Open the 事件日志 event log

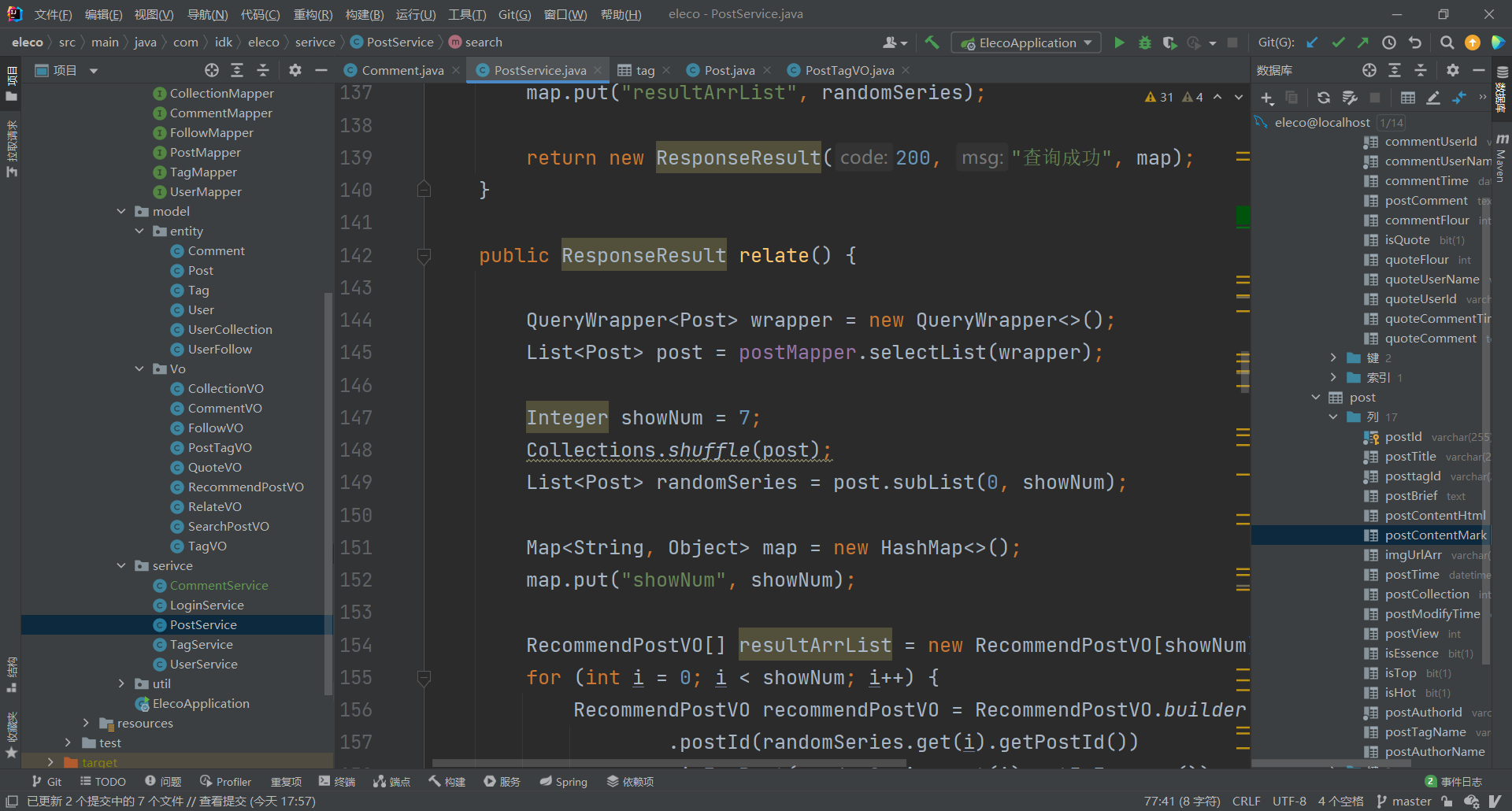click(x=1454, y=781)
